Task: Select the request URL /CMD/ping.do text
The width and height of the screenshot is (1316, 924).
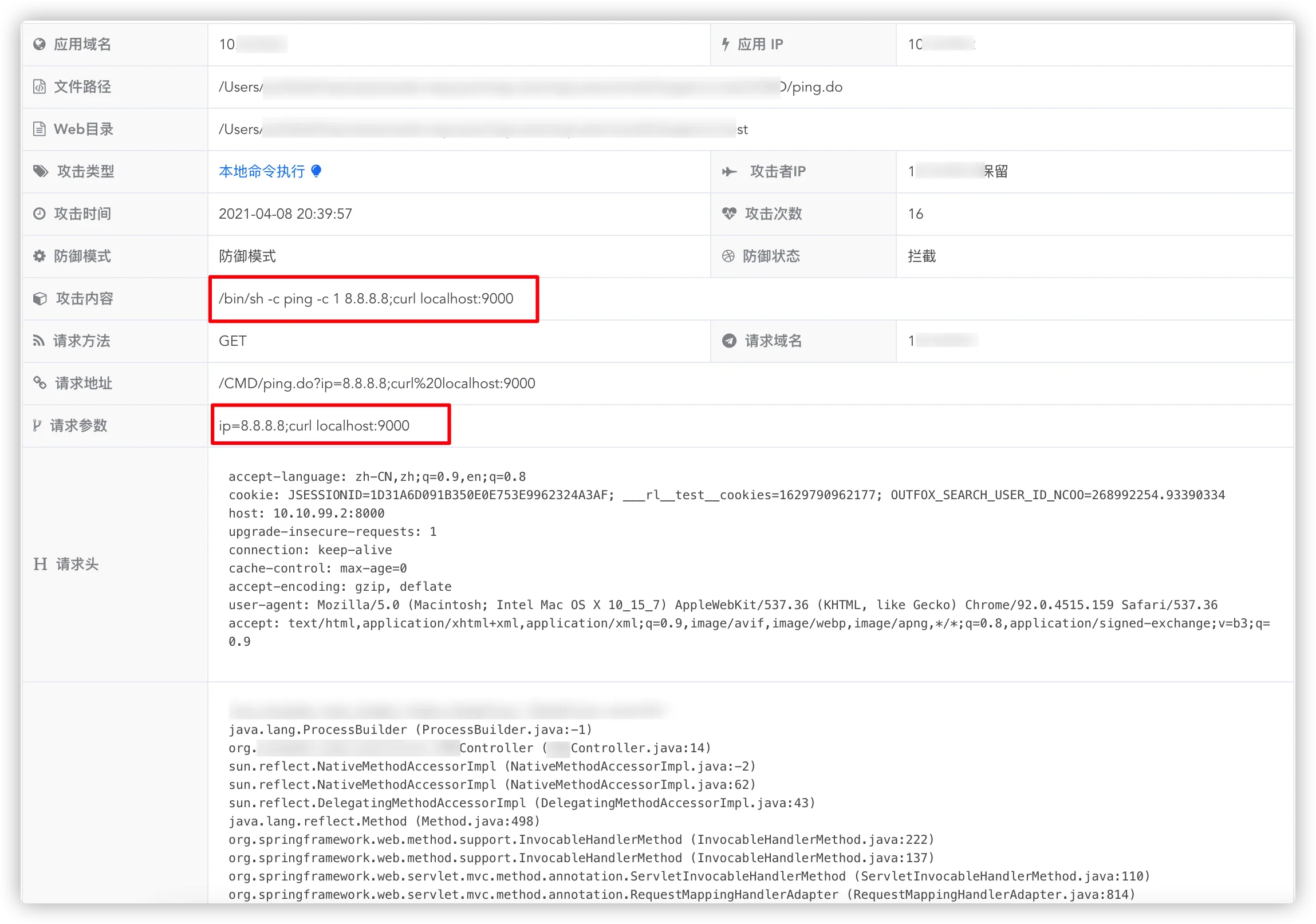Action: coord(377,383)
